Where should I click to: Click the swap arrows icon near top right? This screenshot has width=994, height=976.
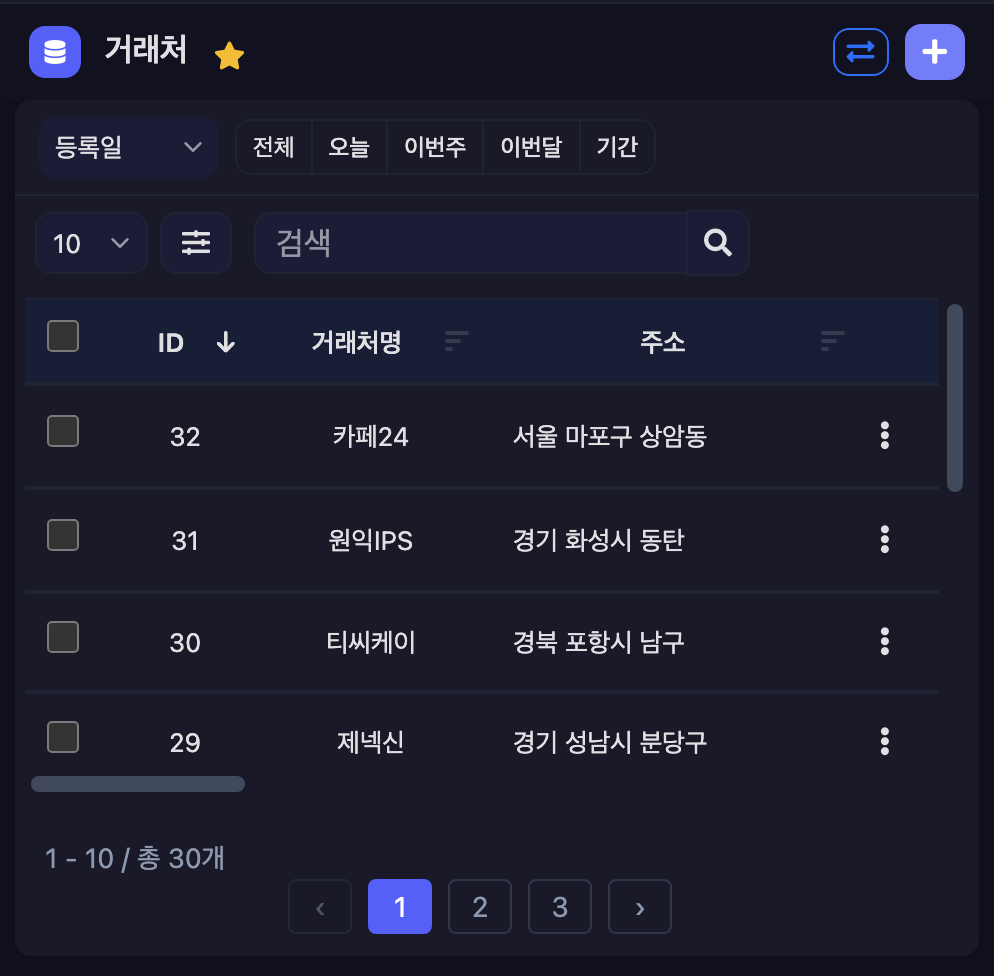click(x=861, y=52)
